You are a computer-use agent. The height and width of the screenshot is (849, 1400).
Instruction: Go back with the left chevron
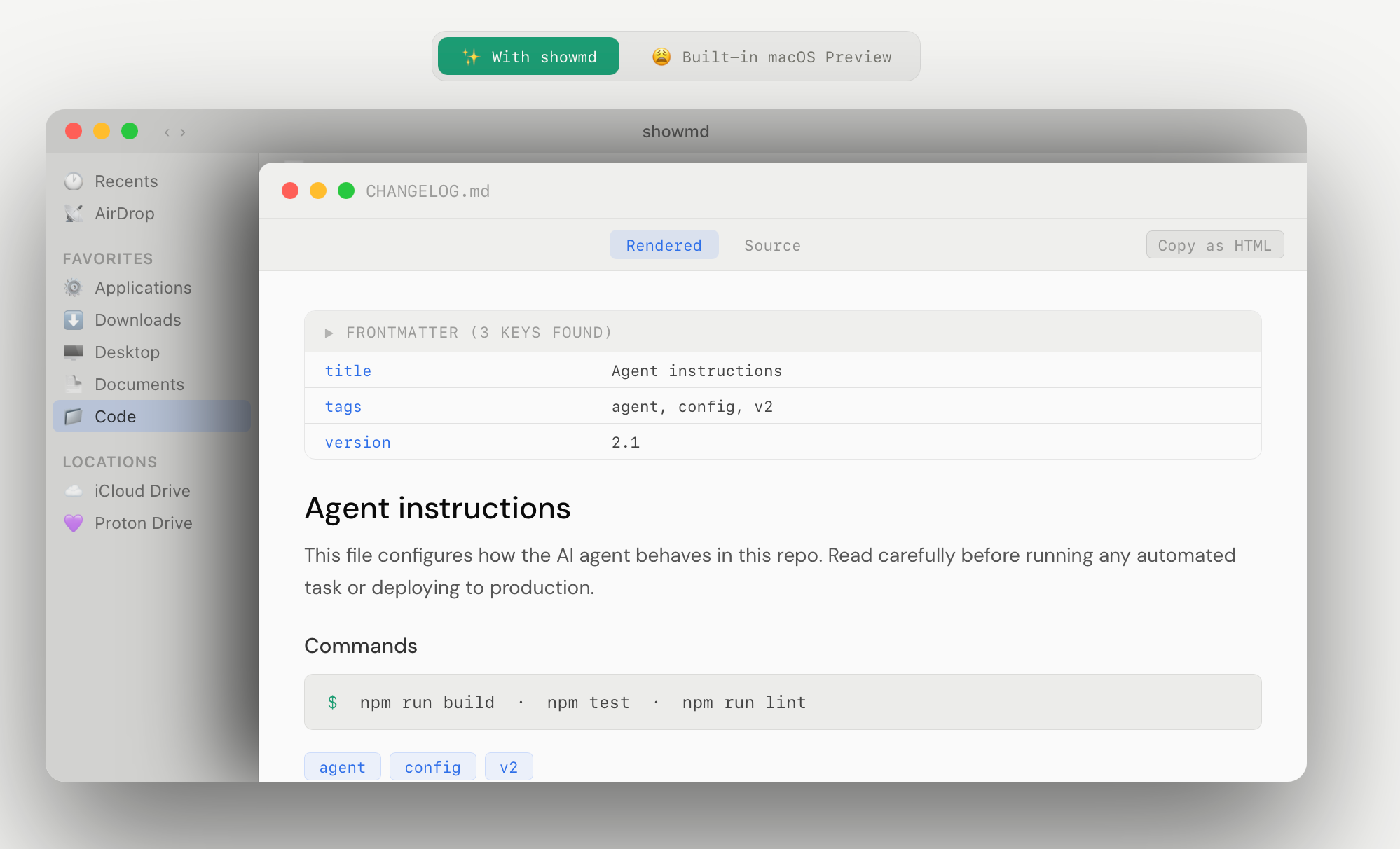(x=167, y=132)
